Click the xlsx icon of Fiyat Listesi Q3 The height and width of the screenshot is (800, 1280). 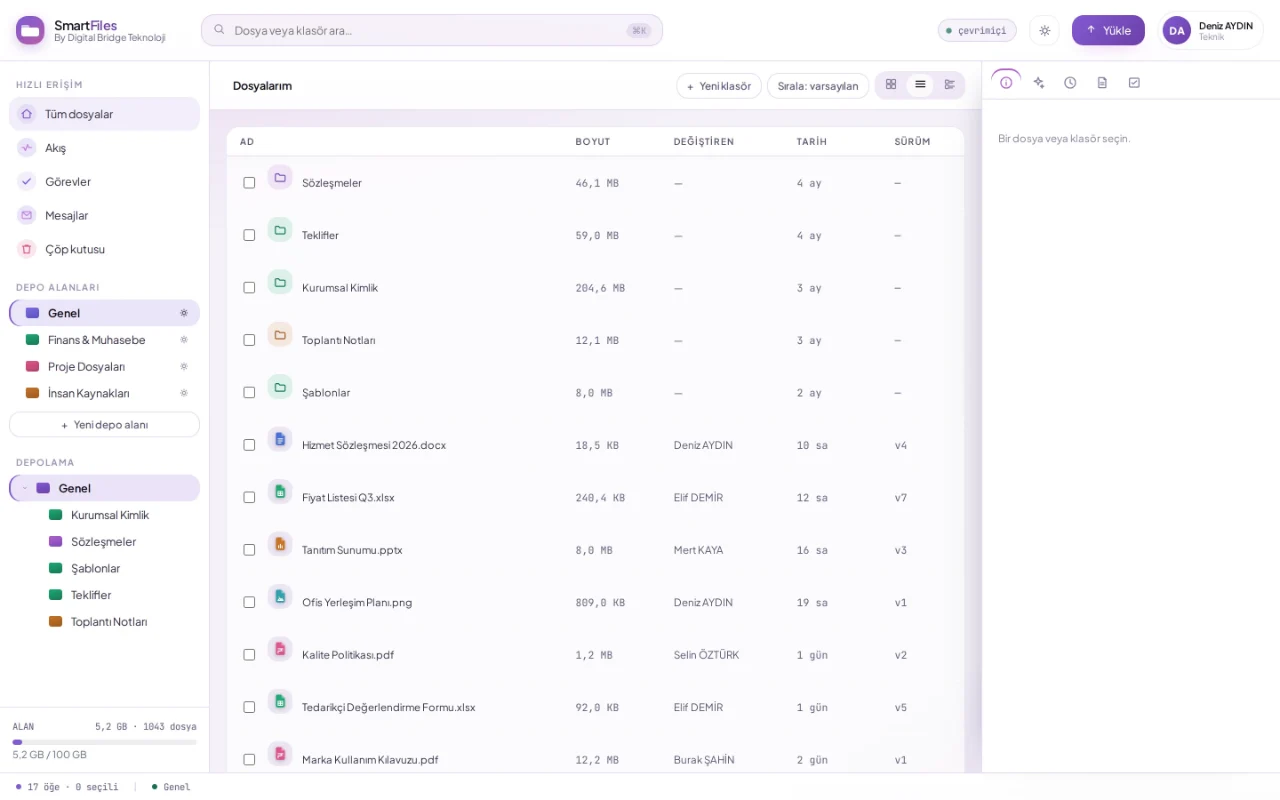280,492
